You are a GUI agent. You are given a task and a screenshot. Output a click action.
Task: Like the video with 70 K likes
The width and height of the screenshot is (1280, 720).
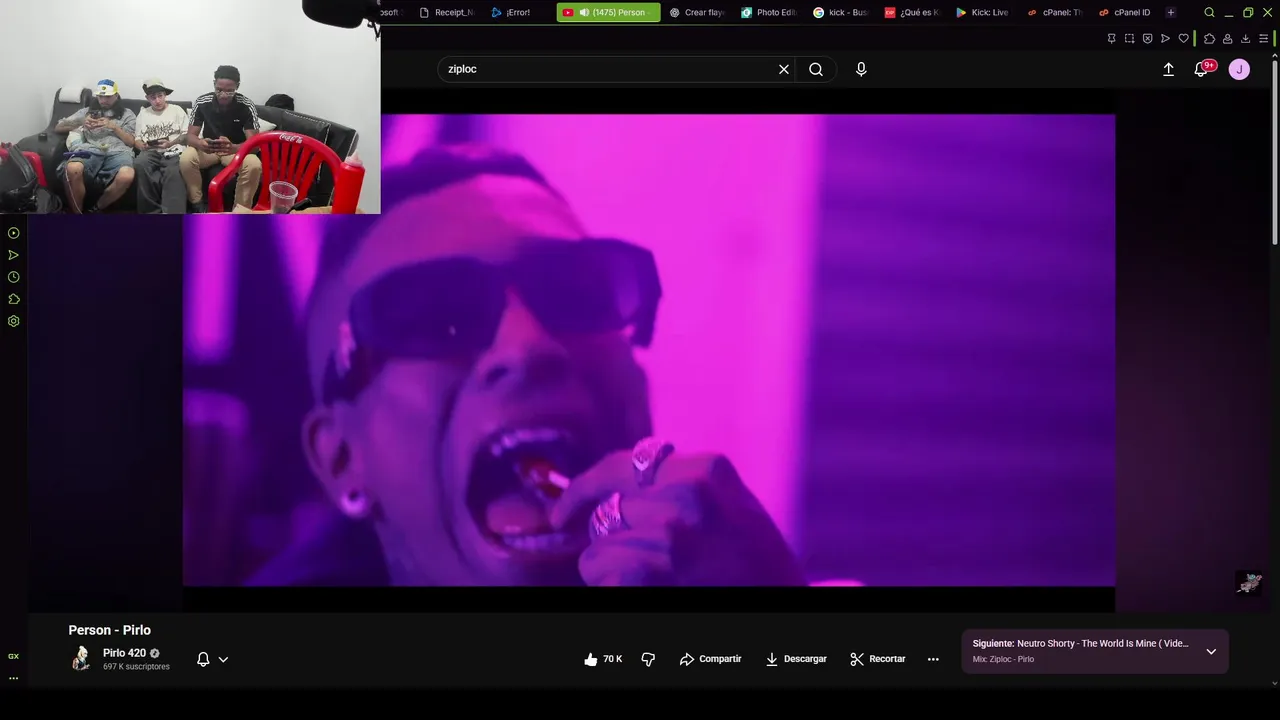[x=603, y=659]
